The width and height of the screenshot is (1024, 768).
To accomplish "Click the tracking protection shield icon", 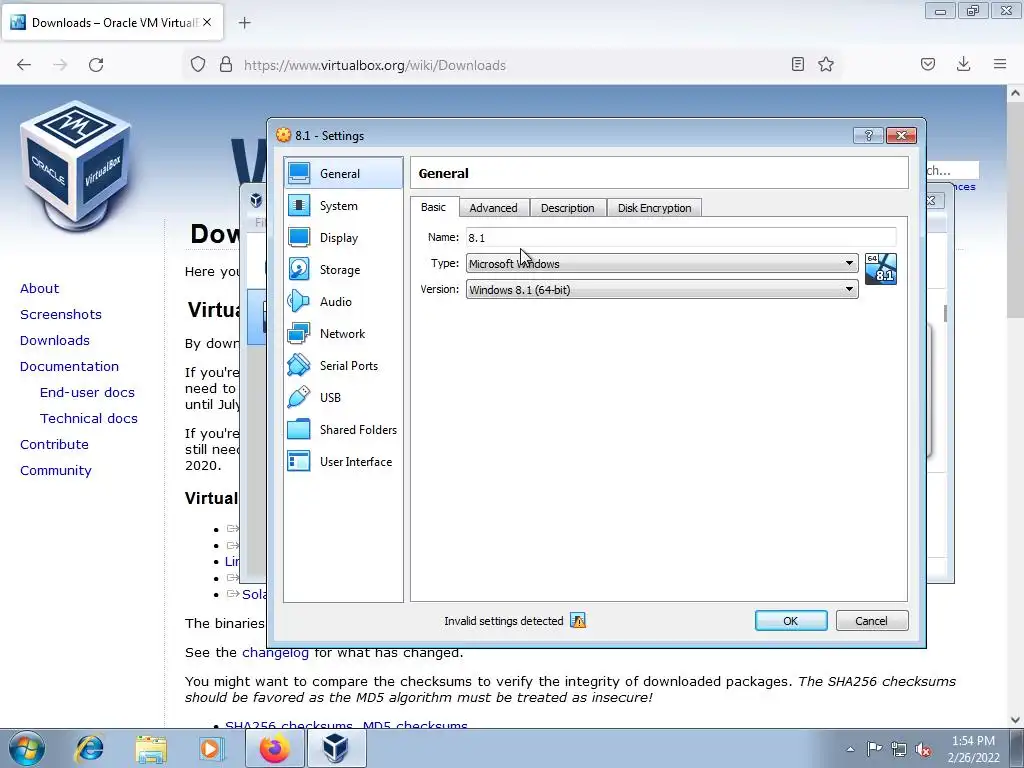I will (x=198, y=65).
